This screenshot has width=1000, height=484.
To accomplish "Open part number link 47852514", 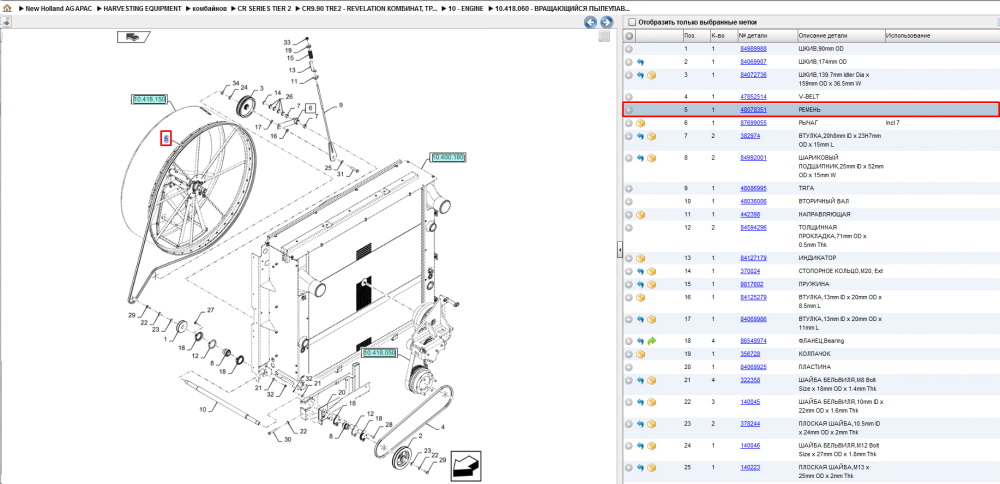I will click(753, 97).
